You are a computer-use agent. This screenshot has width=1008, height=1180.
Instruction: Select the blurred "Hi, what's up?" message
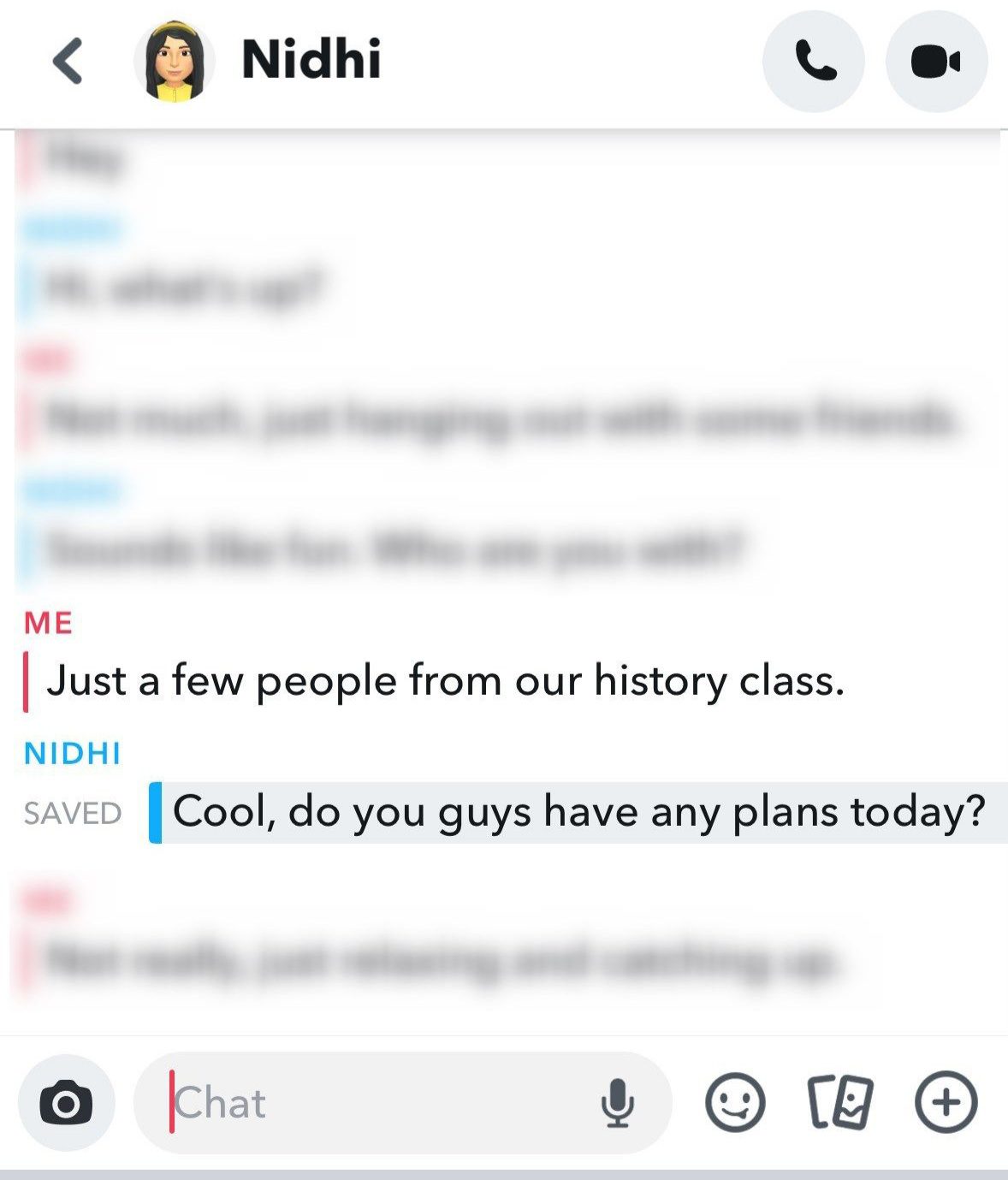tap(183, 288)
